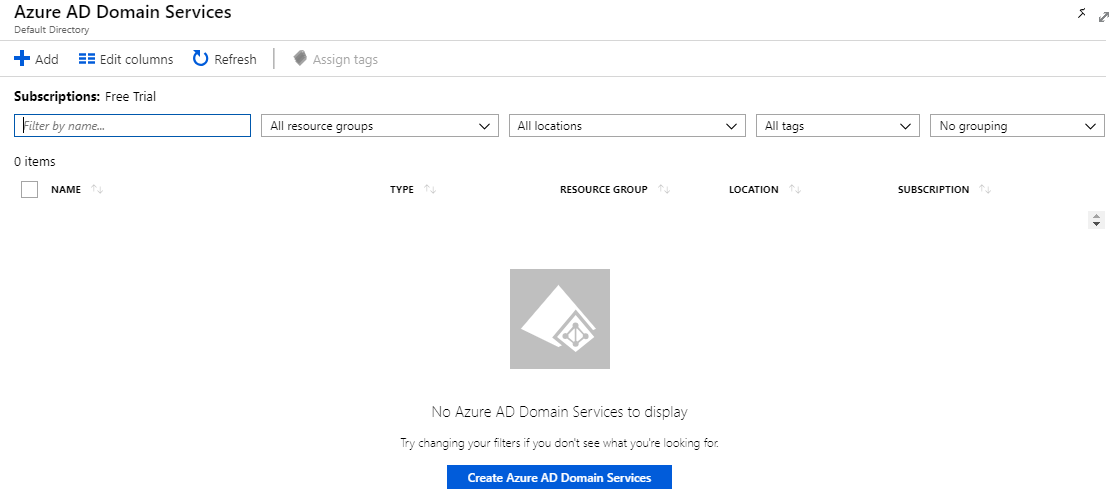Sort by SUBSCRIPTION column arrows
The image size is (1119, 503).
[x=986, y=190]
